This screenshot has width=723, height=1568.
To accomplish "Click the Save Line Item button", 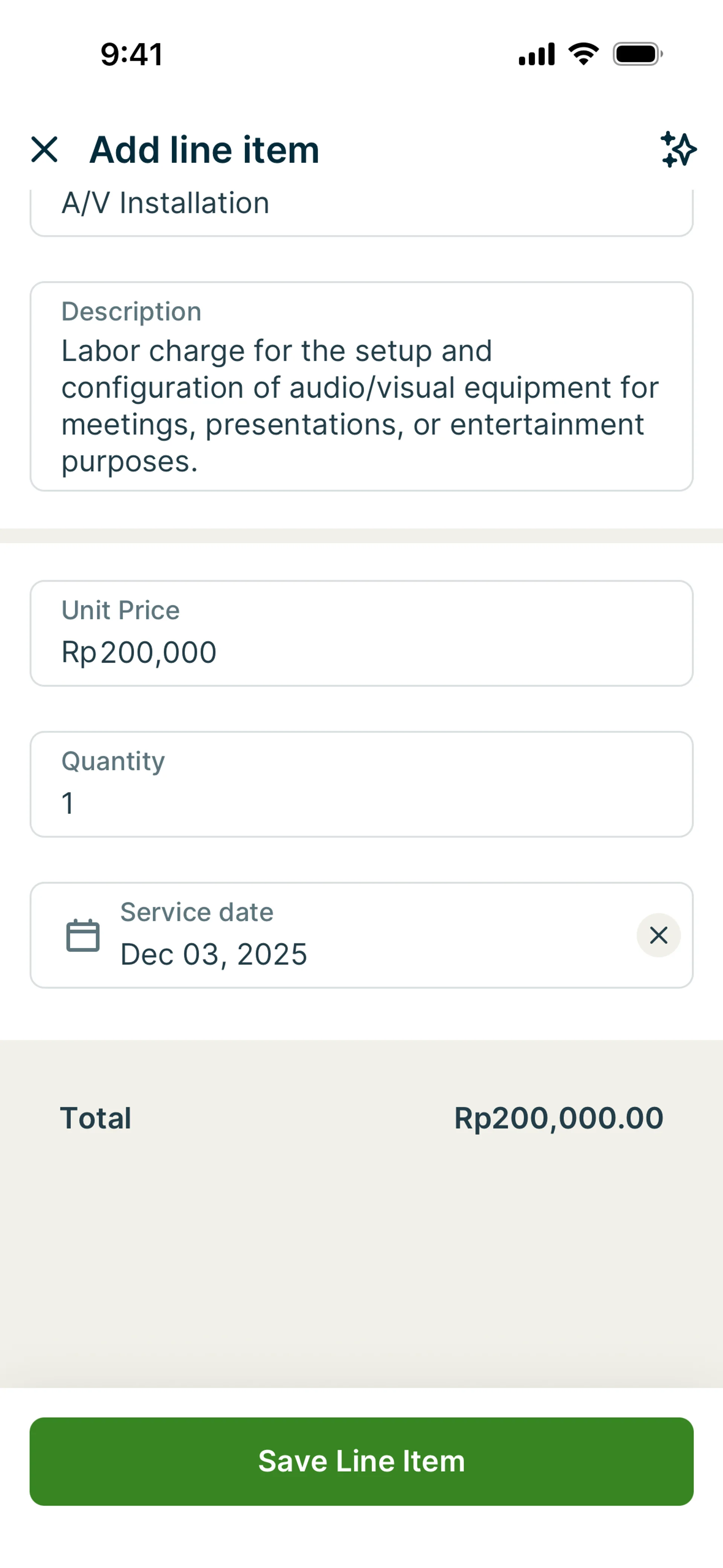I will (x=361, y=1461).
